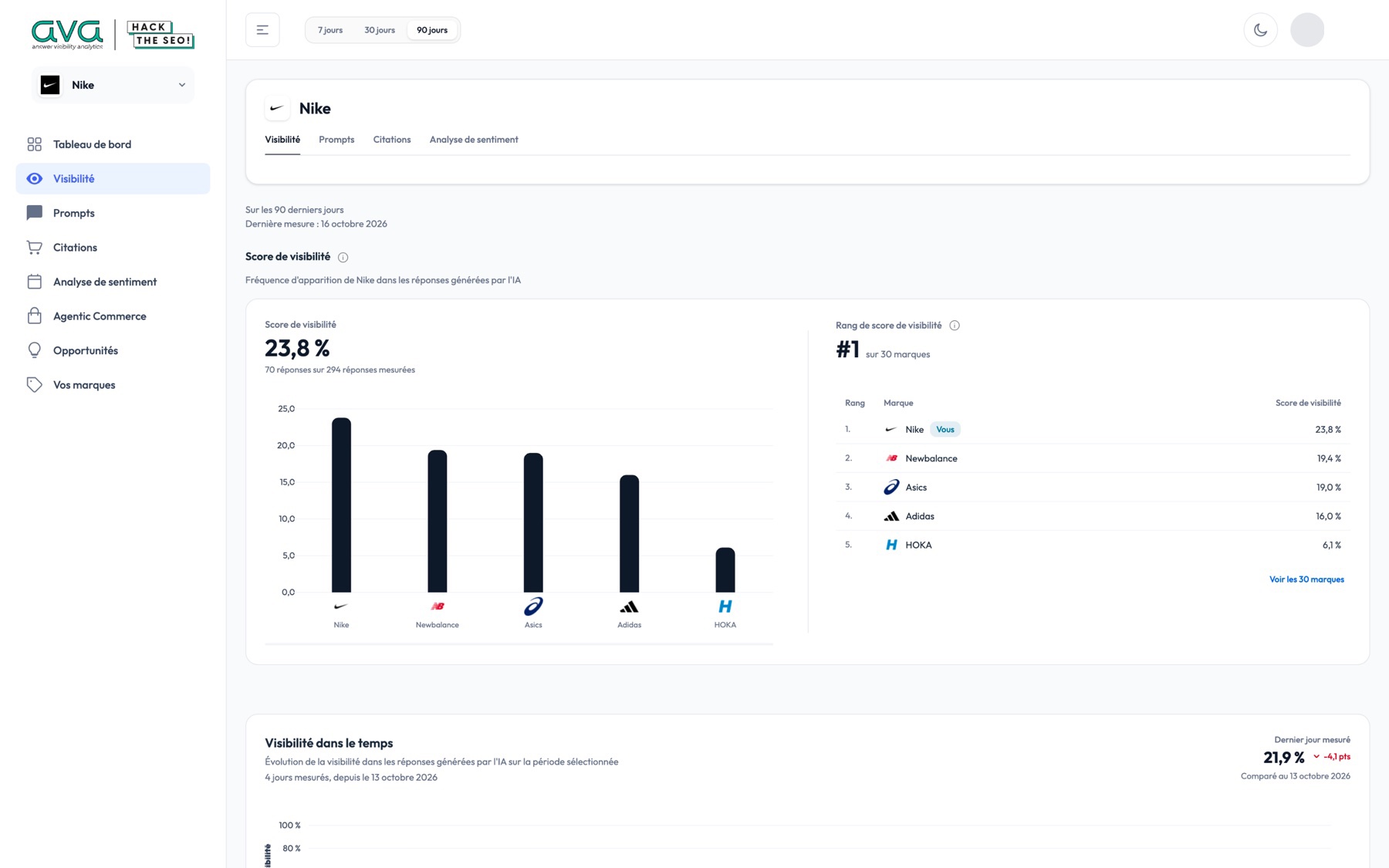Click the Vous badge next to Nike

pyautogui.click(x=945, y=430)
